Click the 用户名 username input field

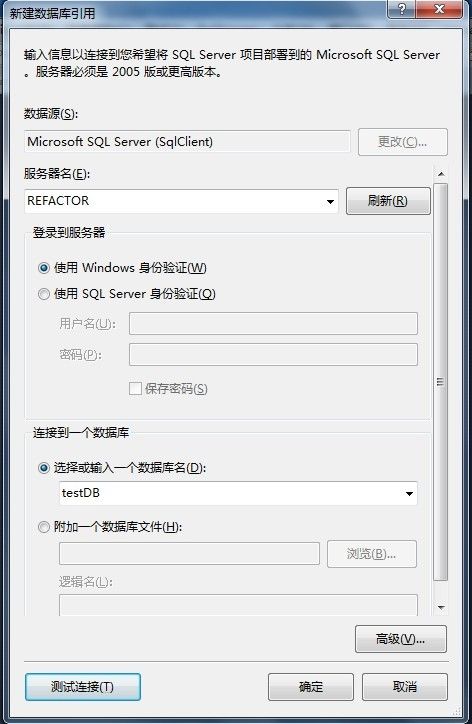coord(273,324)
